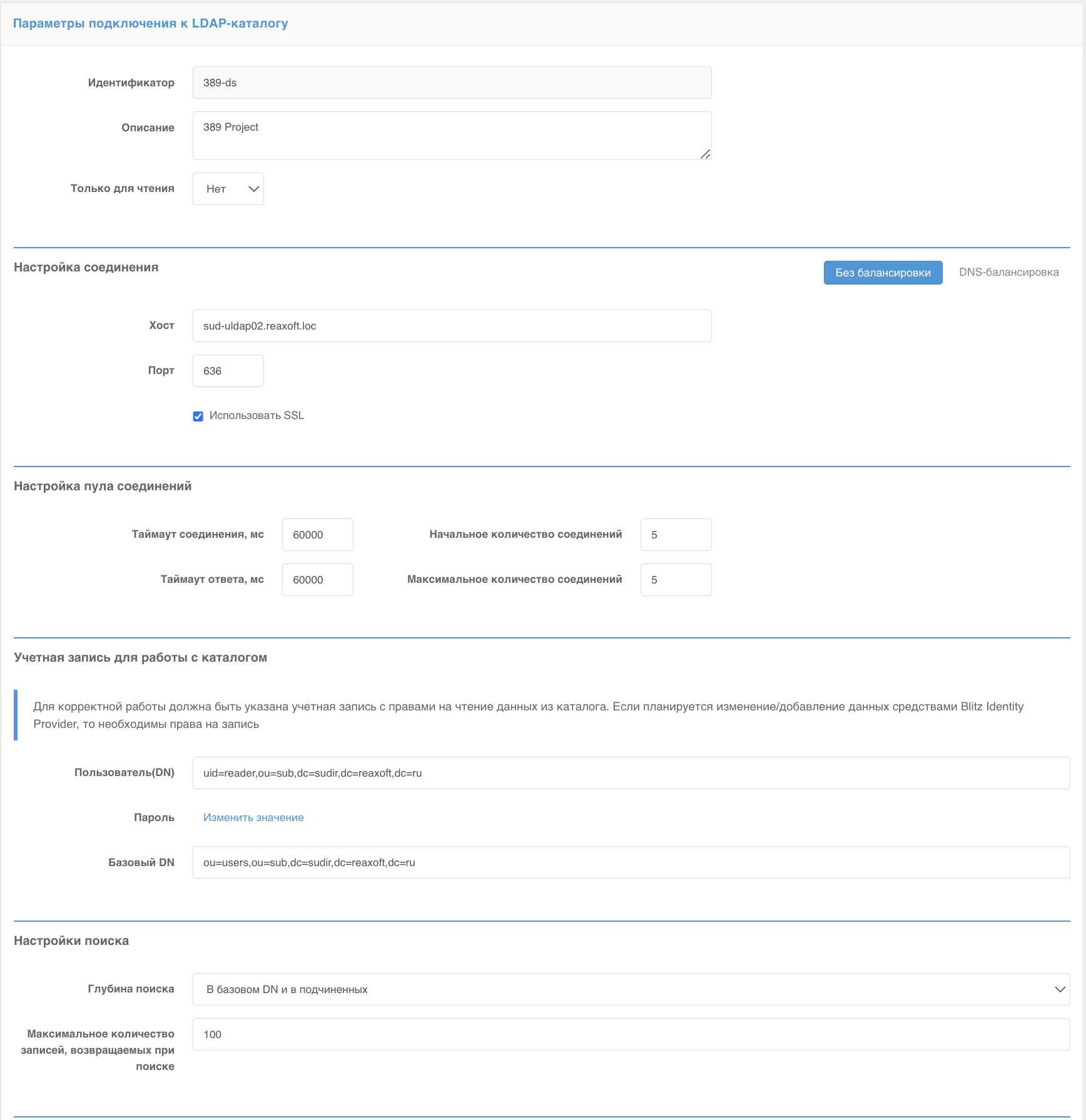Click the Пользователь(DN) input field

(x=631, y=773)
